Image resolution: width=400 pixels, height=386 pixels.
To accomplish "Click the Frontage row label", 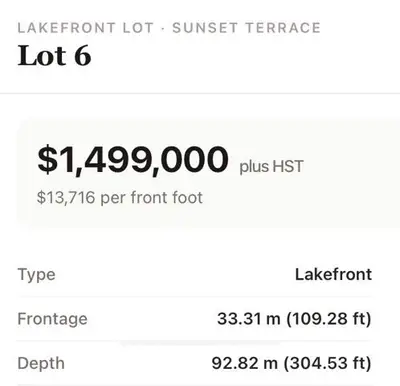I will [x=52, y=319].
